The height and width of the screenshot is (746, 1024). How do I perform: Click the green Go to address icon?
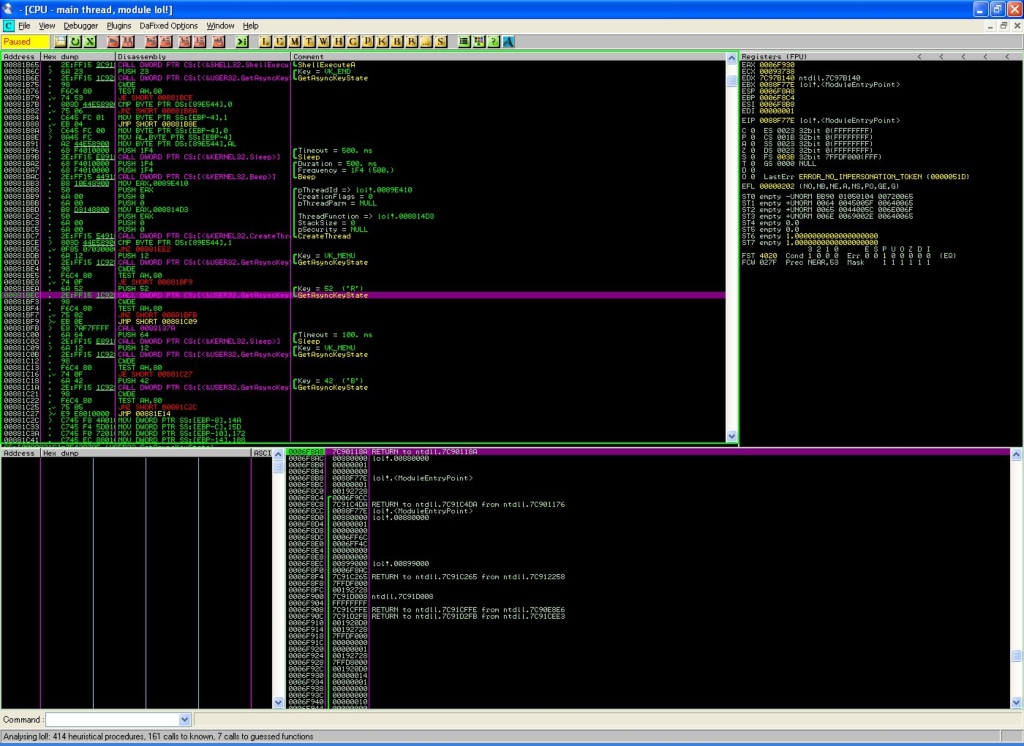pos(242,42)
